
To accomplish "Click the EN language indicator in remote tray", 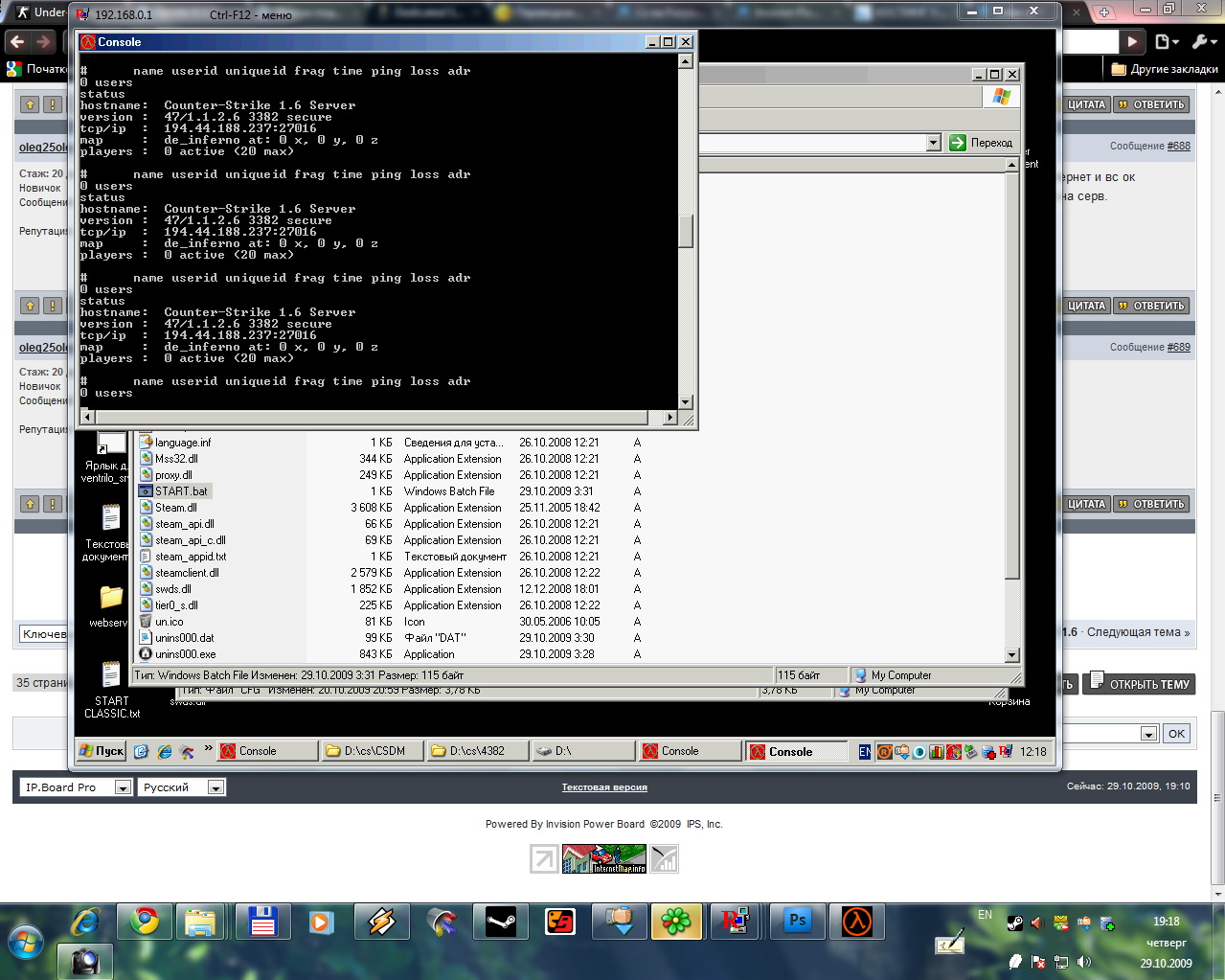I will [x=865, y=752].
